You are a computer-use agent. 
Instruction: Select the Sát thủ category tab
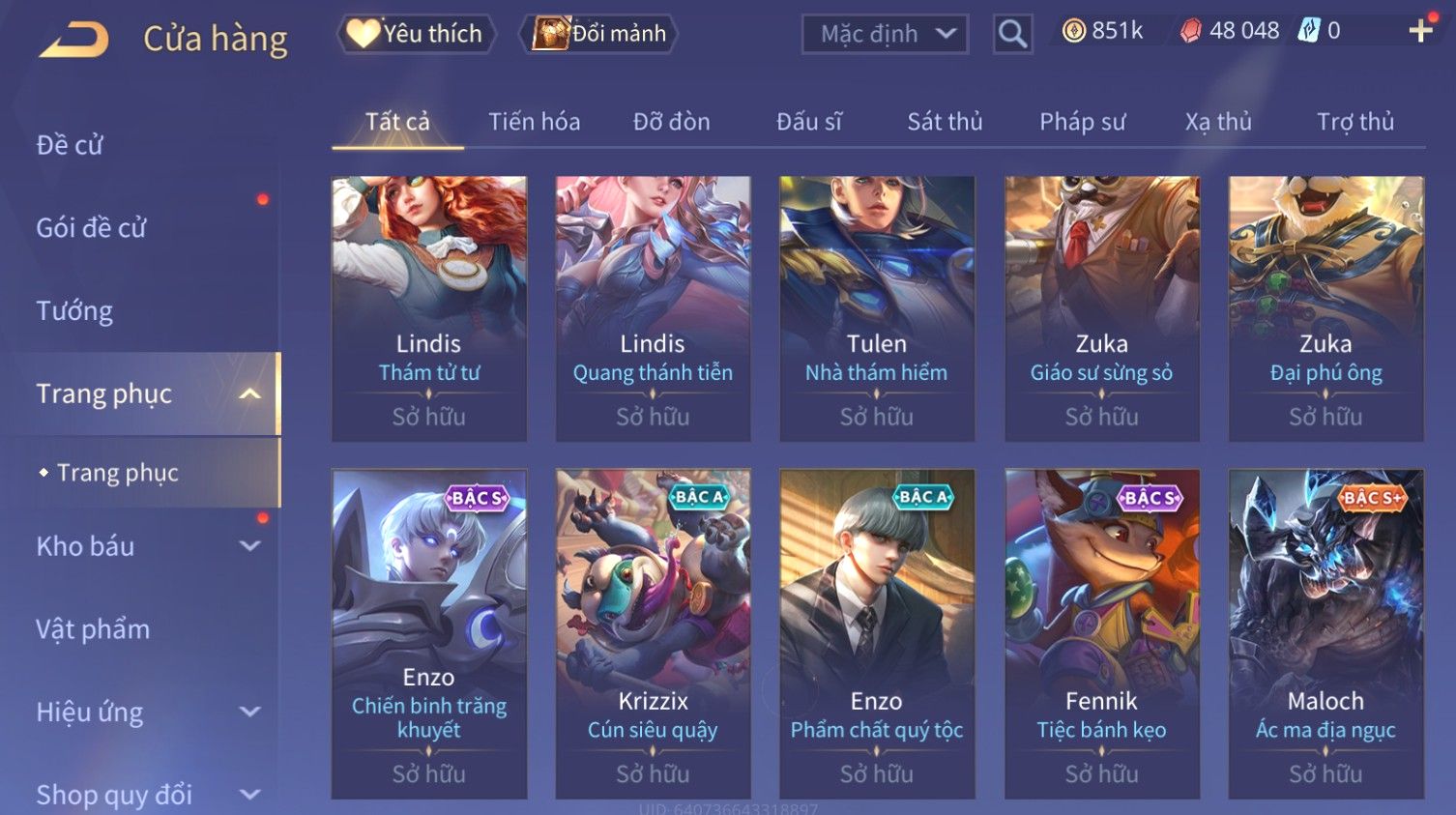(945, 122)
